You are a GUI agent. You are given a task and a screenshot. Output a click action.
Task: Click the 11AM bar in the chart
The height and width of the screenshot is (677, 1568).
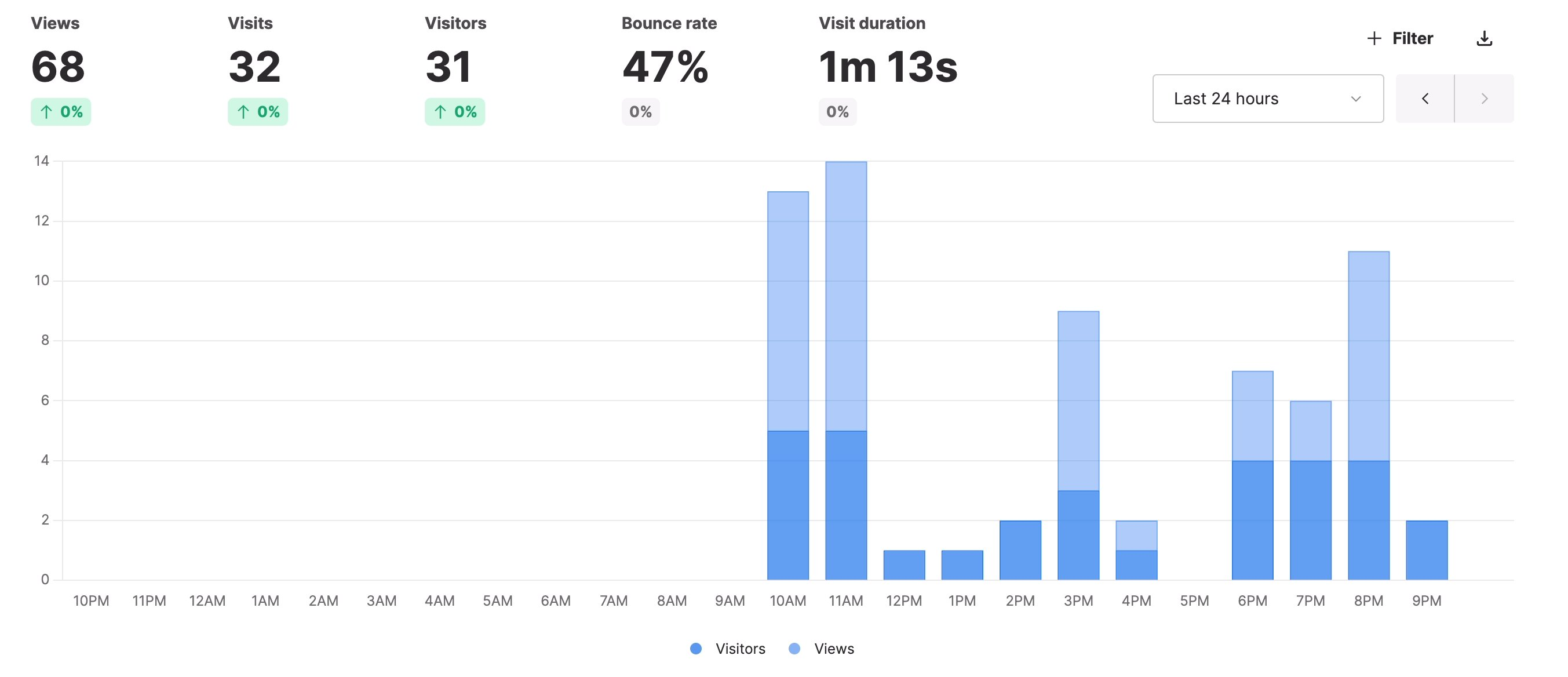845,365
